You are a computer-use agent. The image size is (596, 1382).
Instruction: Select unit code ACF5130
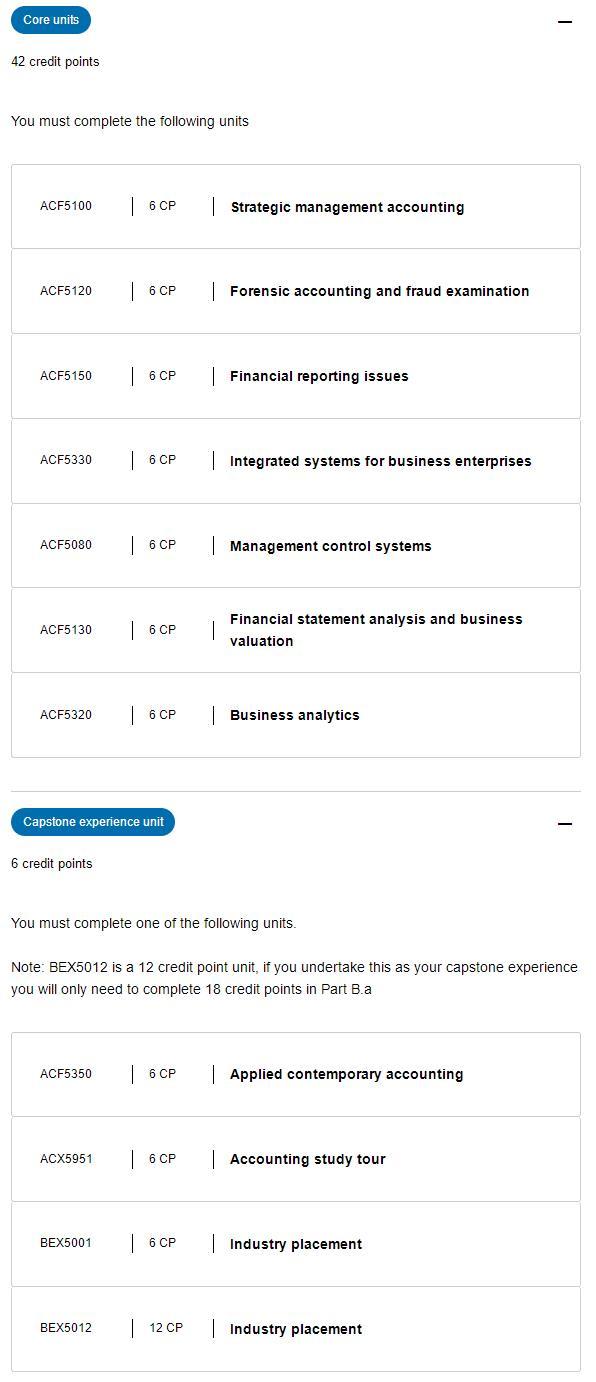click(x=66, y=630)
